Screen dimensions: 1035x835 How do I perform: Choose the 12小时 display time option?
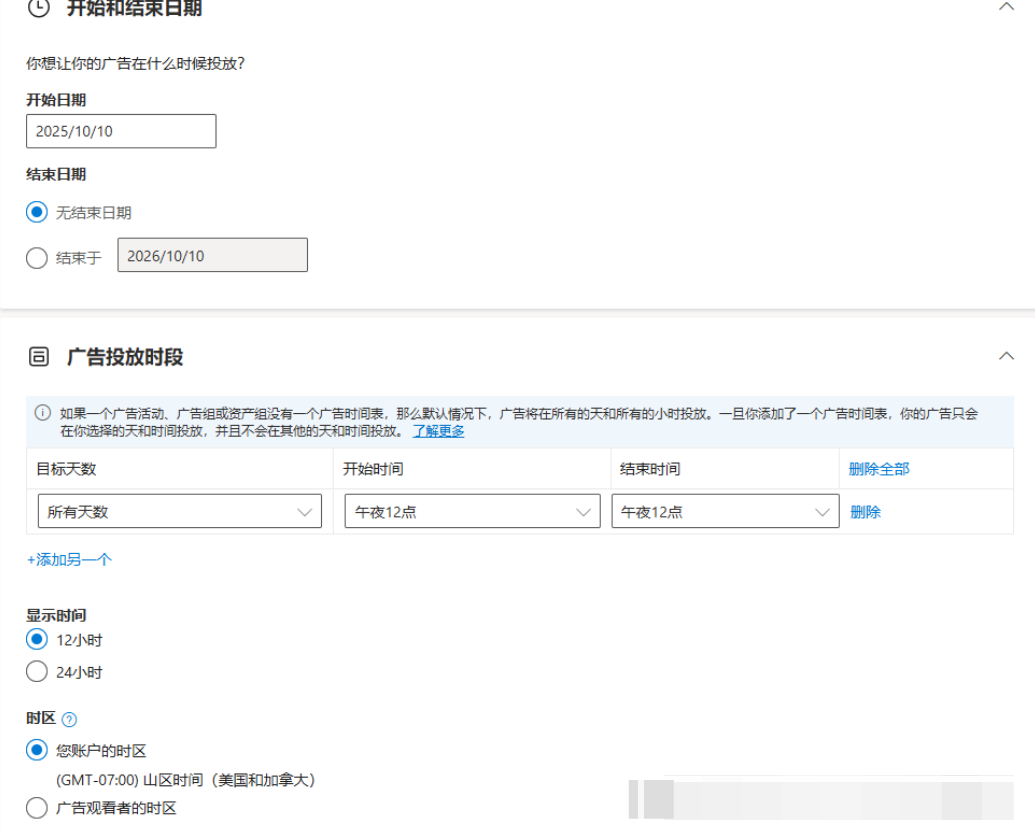pyautogui.click(x=37, y=639)
